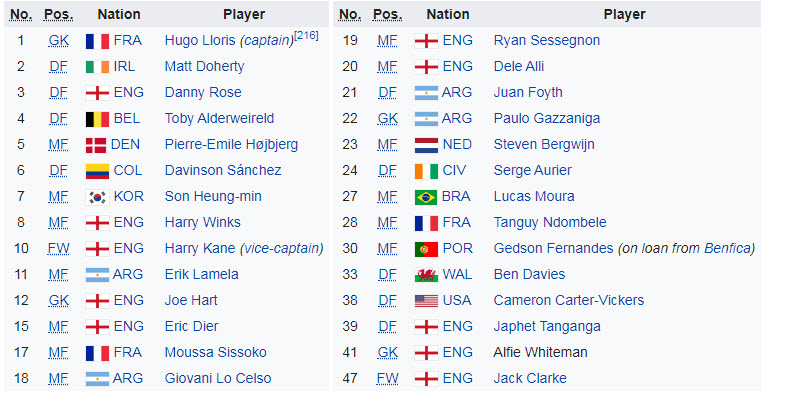Click the Portugal flag beside Gedson Fernandes

[426, 249]
